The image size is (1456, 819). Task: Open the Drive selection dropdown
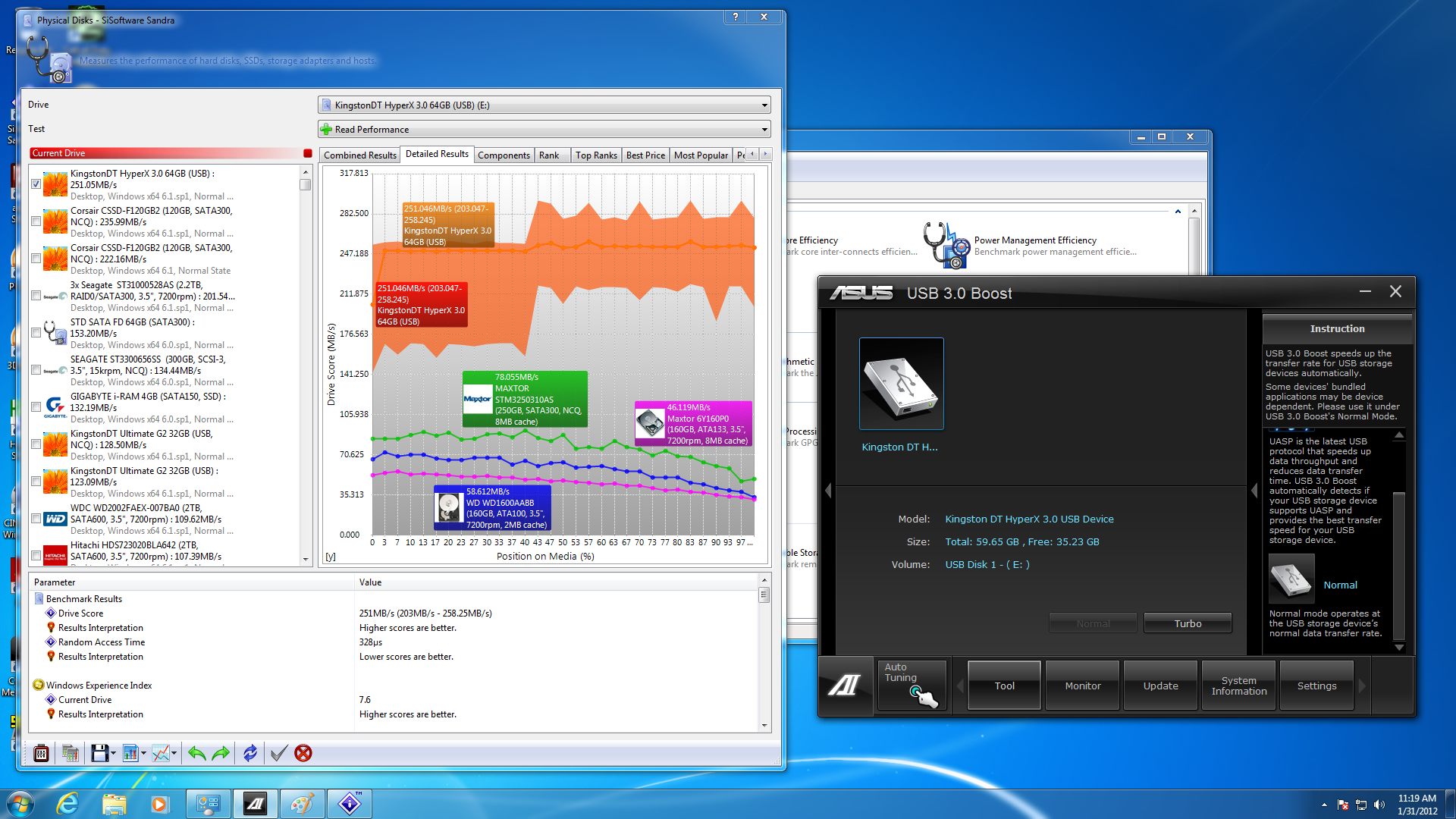tap(544, 105)
